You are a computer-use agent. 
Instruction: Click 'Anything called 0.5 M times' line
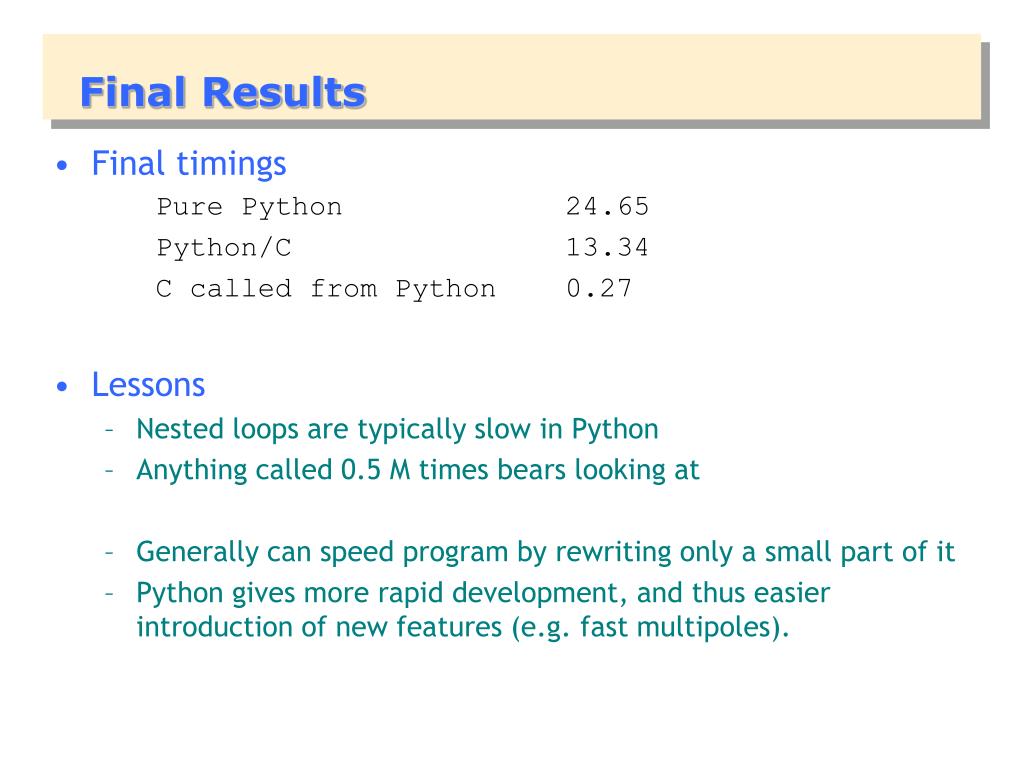pyautogui.click(x=418, y=470)
